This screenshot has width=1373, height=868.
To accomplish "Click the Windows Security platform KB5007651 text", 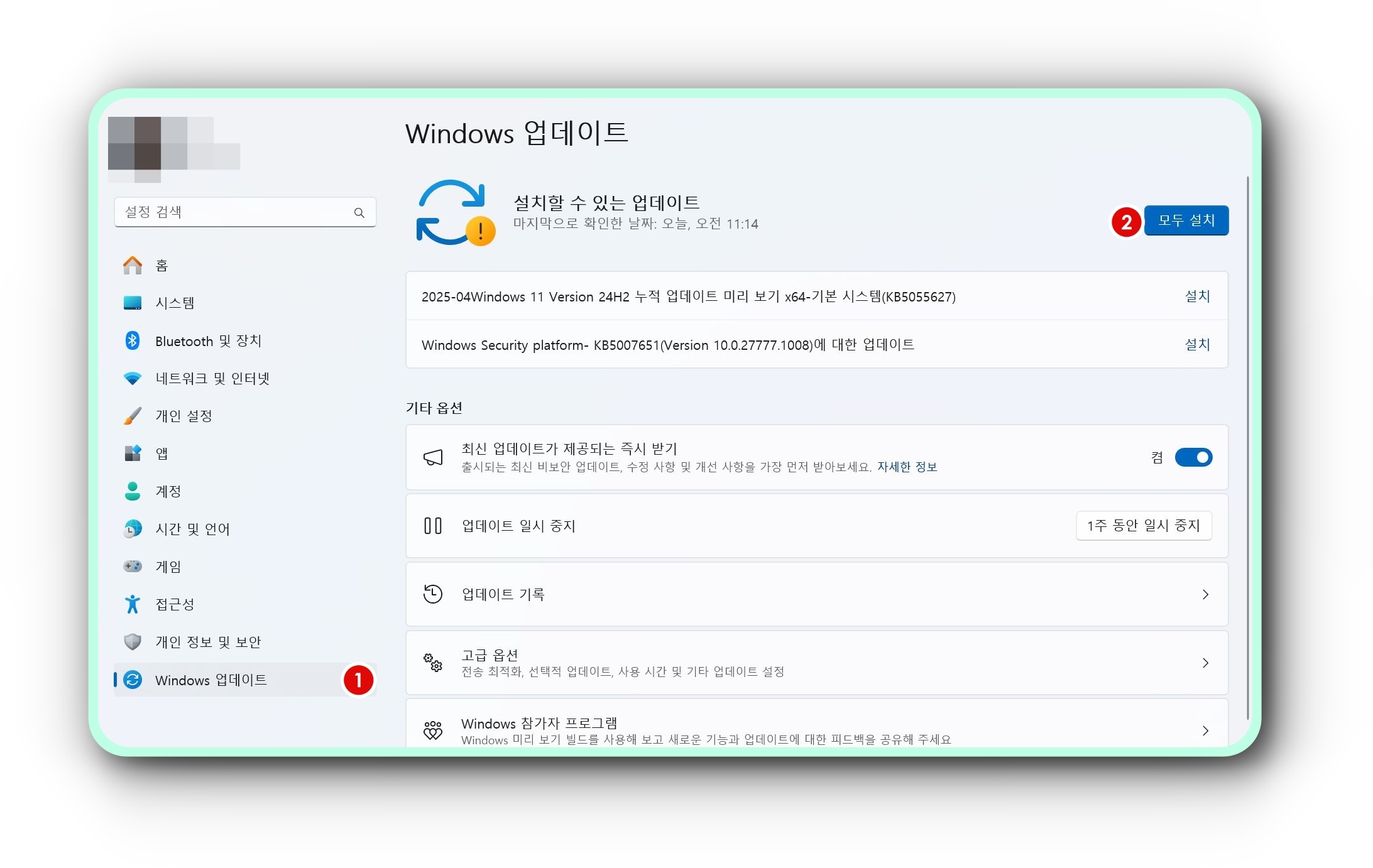I will point(668,345).
